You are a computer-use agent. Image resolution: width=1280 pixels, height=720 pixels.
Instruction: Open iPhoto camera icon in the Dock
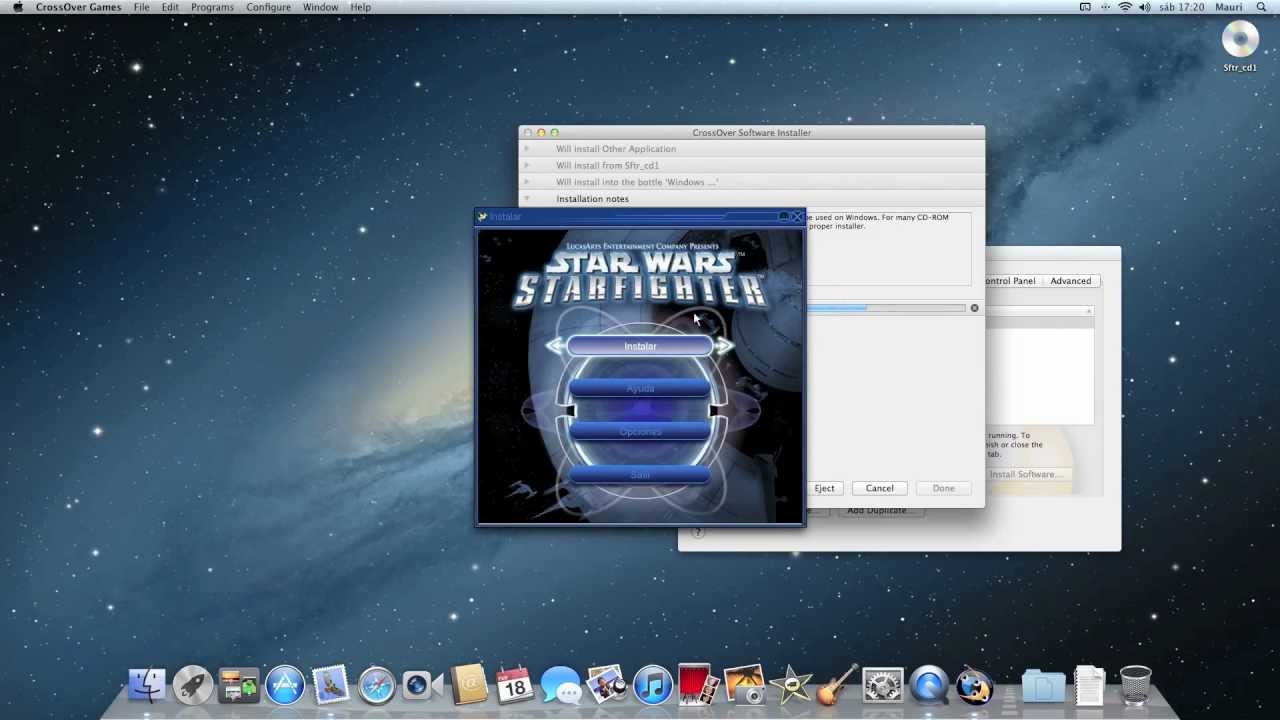pyautogui.click(x=744, y=686)
